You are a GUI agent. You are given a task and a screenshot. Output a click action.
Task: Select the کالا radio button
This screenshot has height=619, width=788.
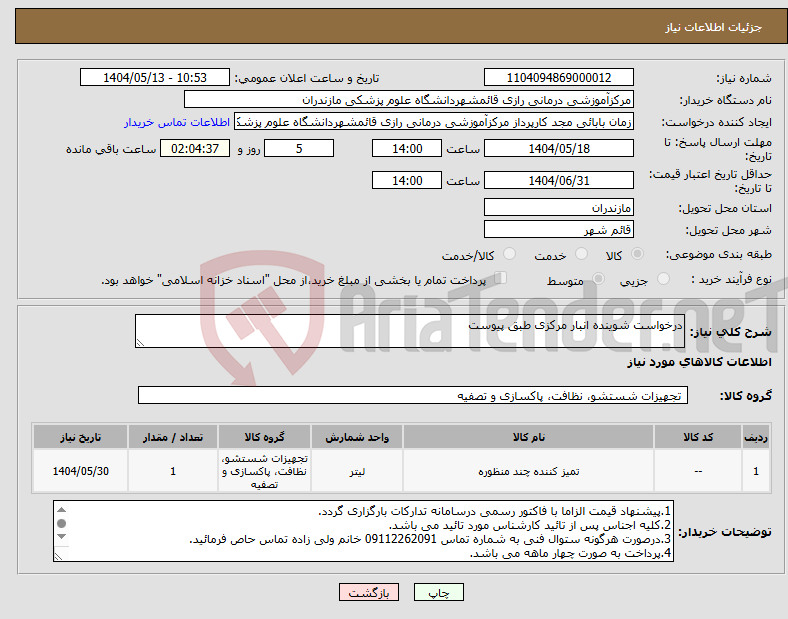(637, 254)
